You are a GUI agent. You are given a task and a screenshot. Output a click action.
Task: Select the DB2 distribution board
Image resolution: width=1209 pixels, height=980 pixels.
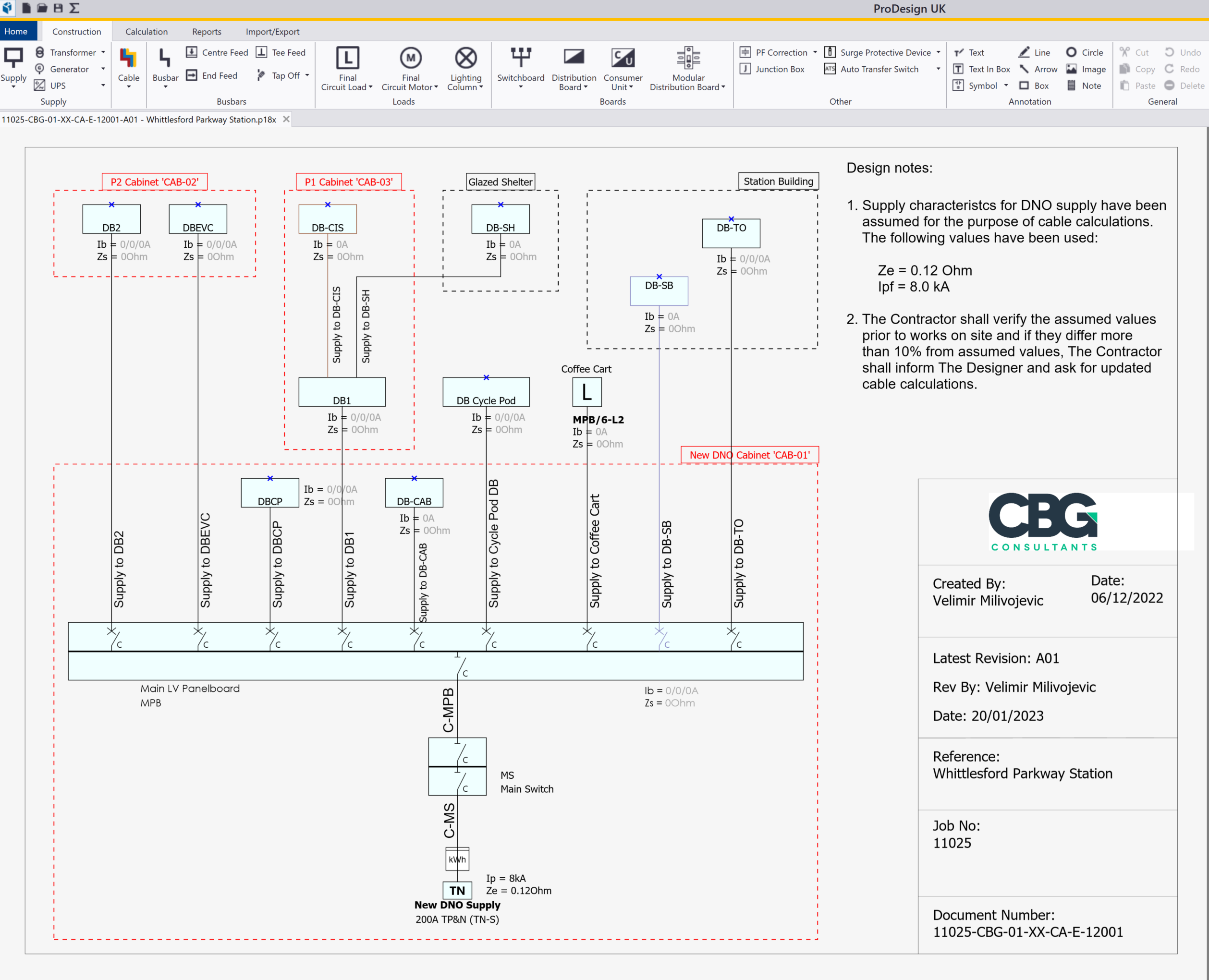pyautogui.click(x=111, y=219)
